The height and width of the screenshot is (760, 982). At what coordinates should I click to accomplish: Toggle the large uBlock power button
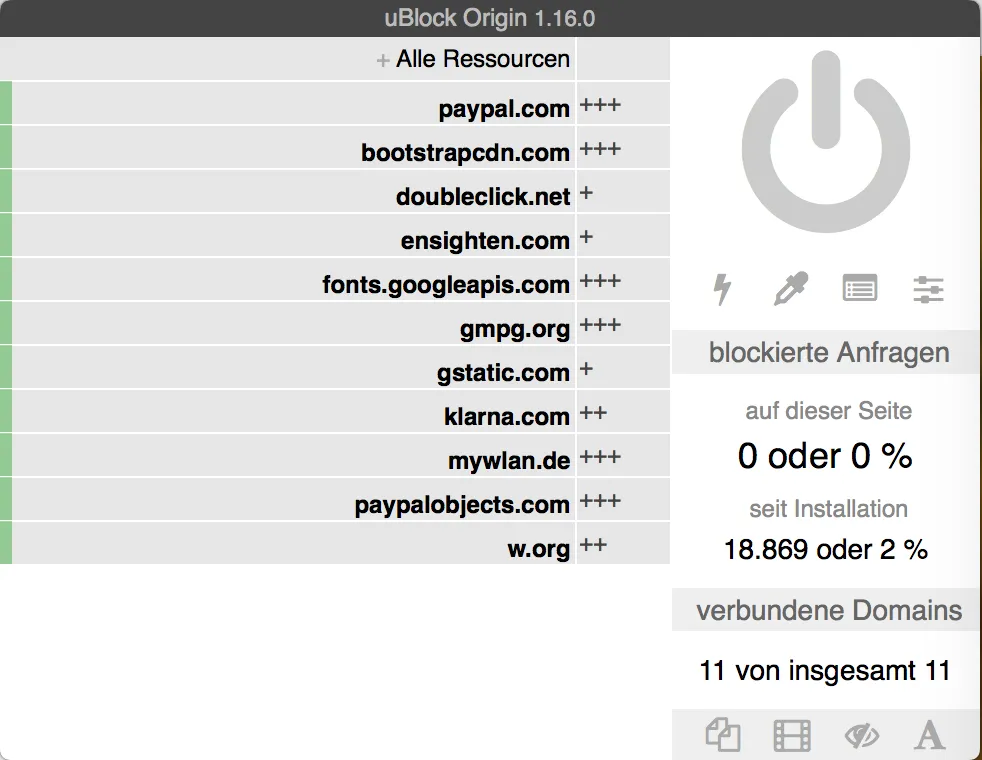(825, 141)
